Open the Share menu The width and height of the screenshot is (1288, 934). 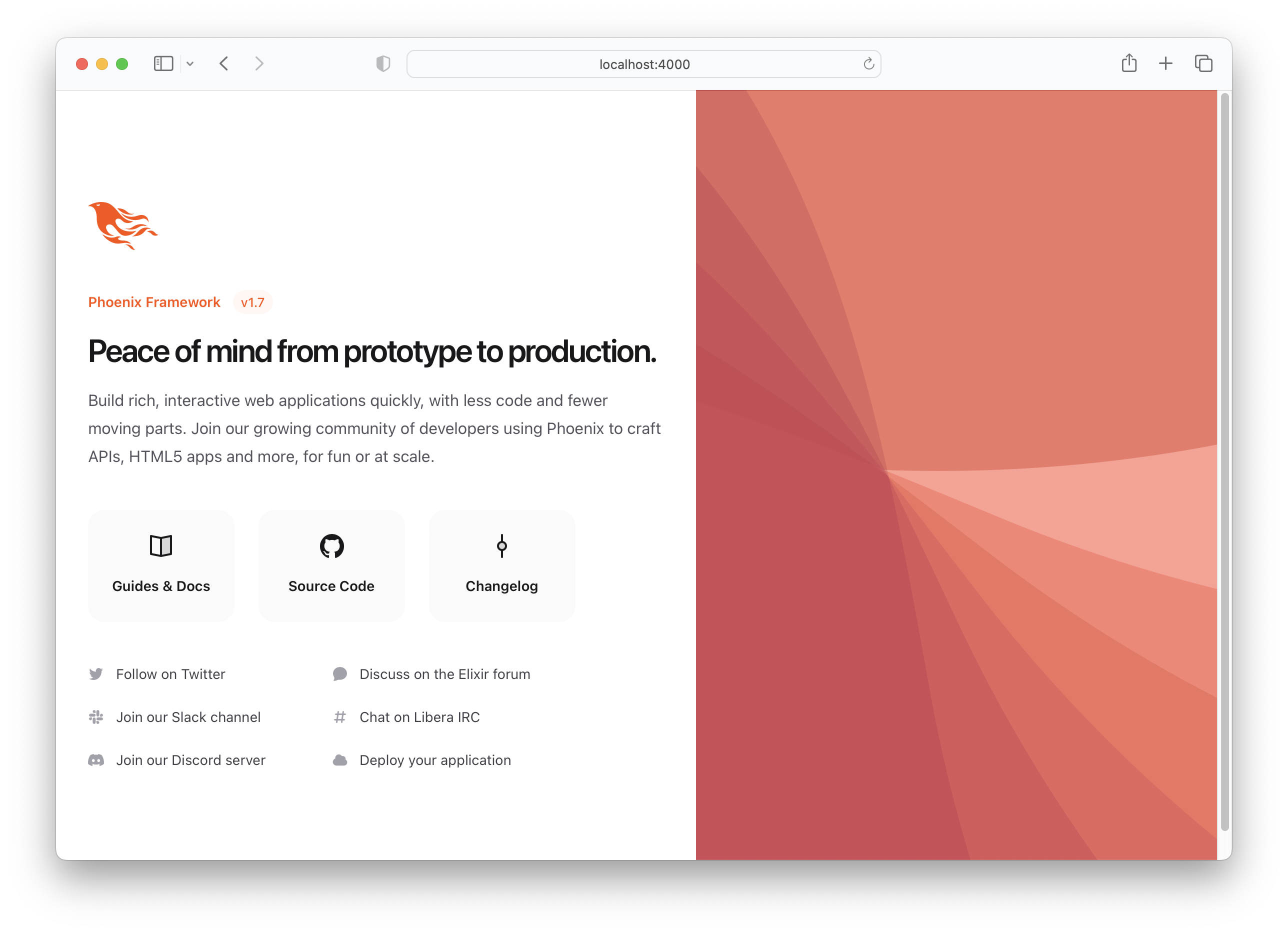pyautogui.click(x=1129, y=63)
